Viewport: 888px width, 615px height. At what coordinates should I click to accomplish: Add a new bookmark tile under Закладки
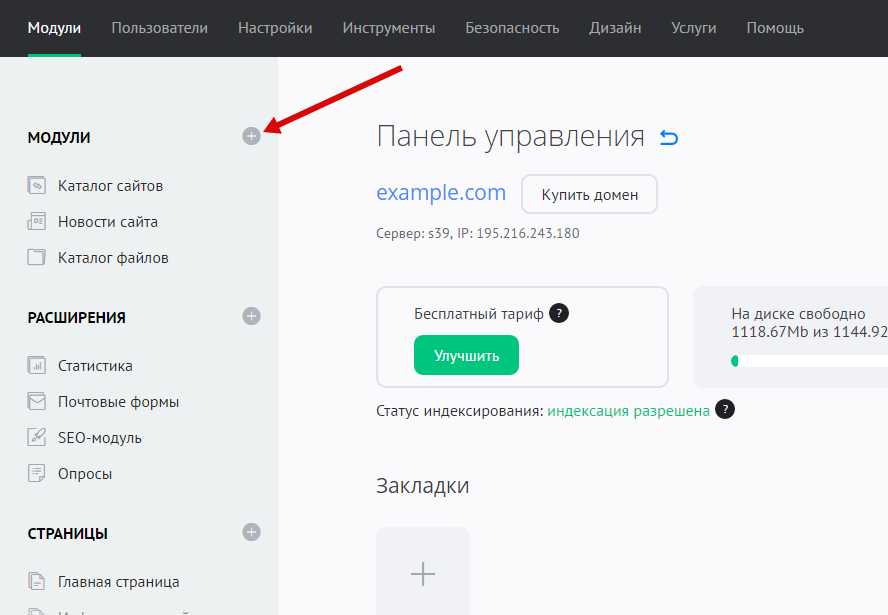tap(423, 573)
